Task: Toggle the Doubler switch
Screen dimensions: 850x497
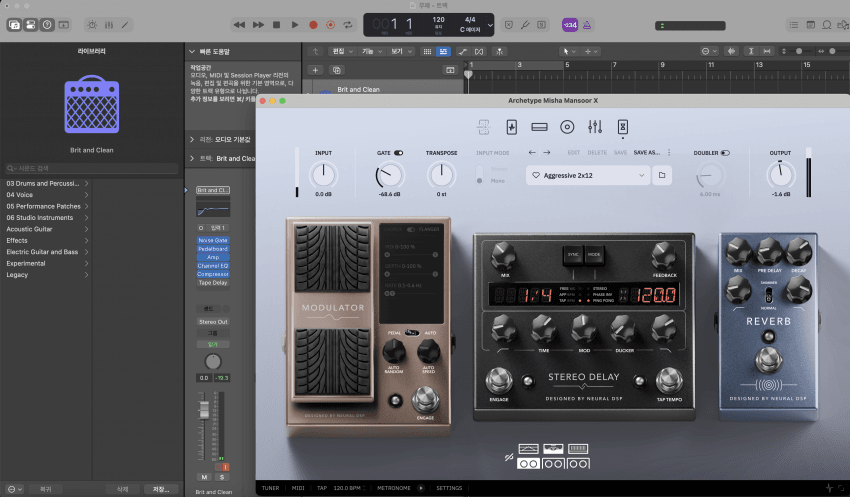Action: [725, 153]
